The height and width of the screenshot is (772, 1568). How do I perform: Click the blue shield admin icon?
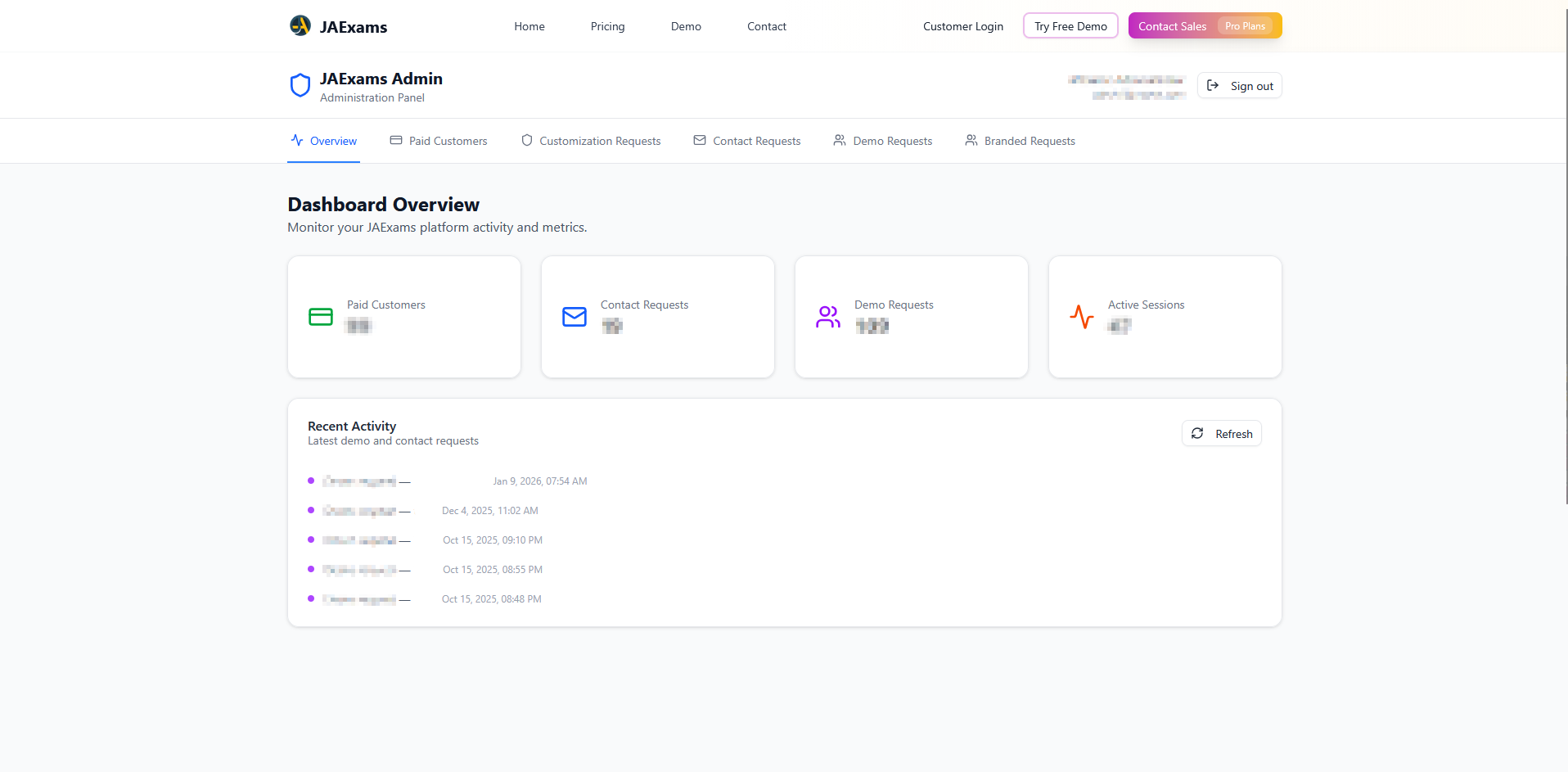300,85
